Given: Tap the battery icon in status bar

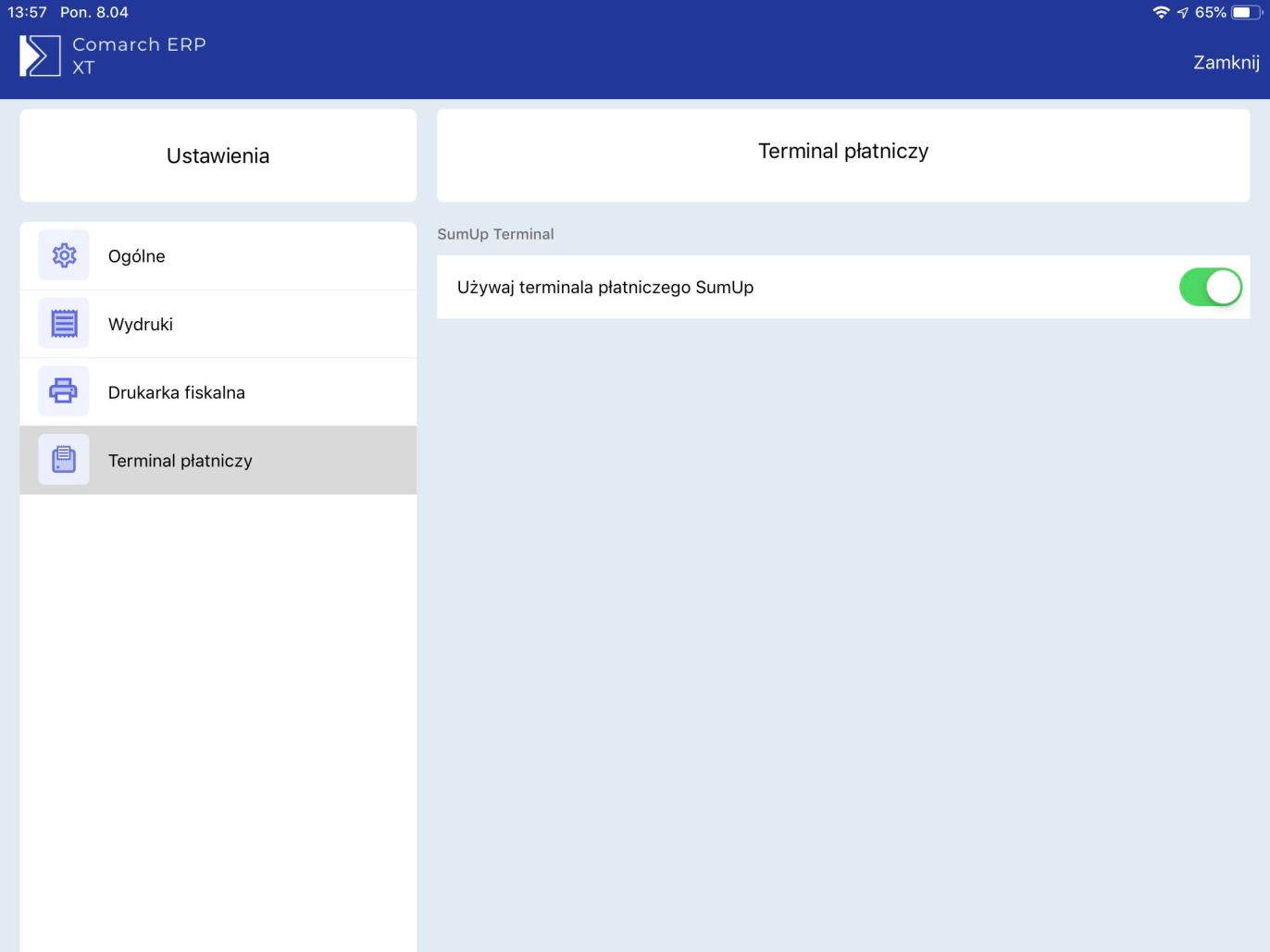Looking at the screenshot, I should point(1245,12).
